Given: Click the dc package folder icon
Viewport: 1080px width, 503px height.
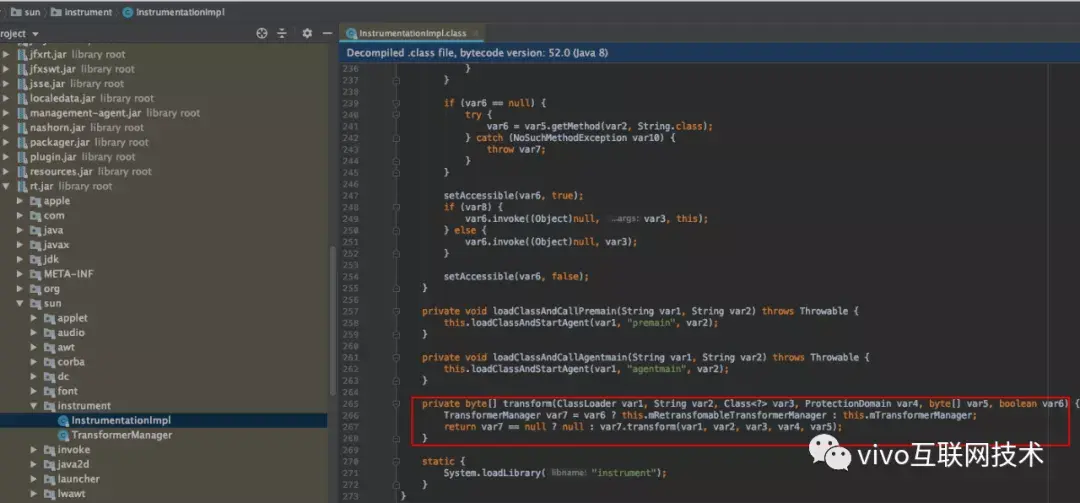Looking at the screenshot, I should click(49, 377).
